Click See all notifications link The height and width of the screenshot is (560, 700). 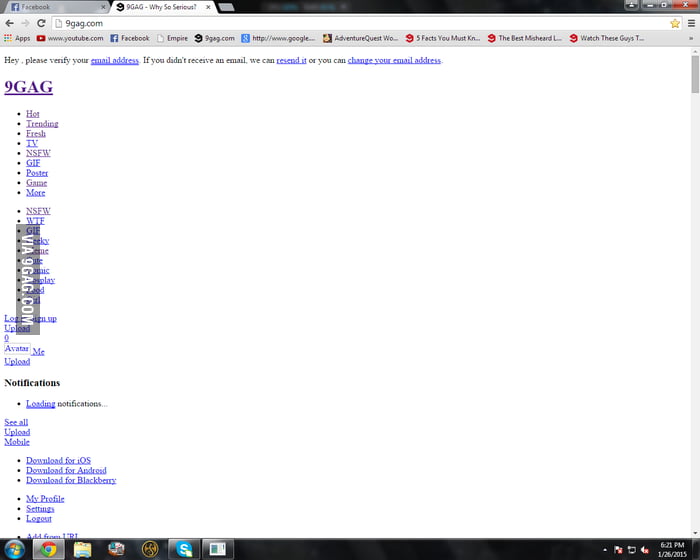(16, 422)
